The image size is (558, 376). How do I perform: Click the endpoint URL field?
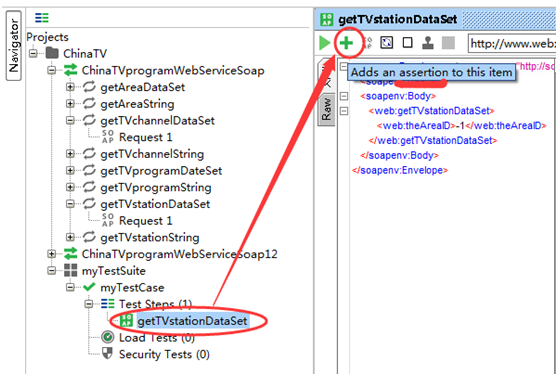tap(512, 43)
